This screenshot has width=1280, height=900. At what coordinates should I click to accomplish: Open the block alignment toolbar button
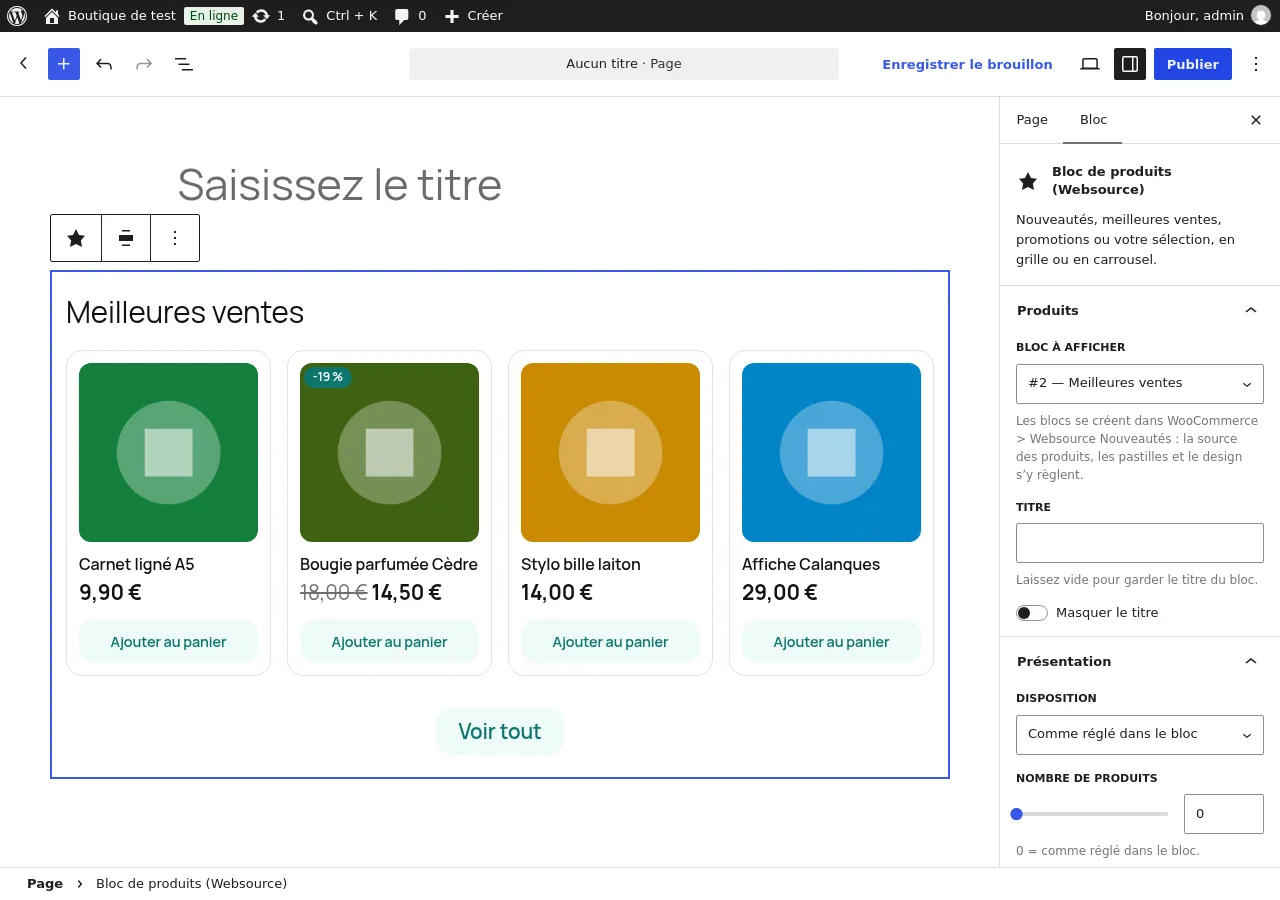tap(126, 238)
